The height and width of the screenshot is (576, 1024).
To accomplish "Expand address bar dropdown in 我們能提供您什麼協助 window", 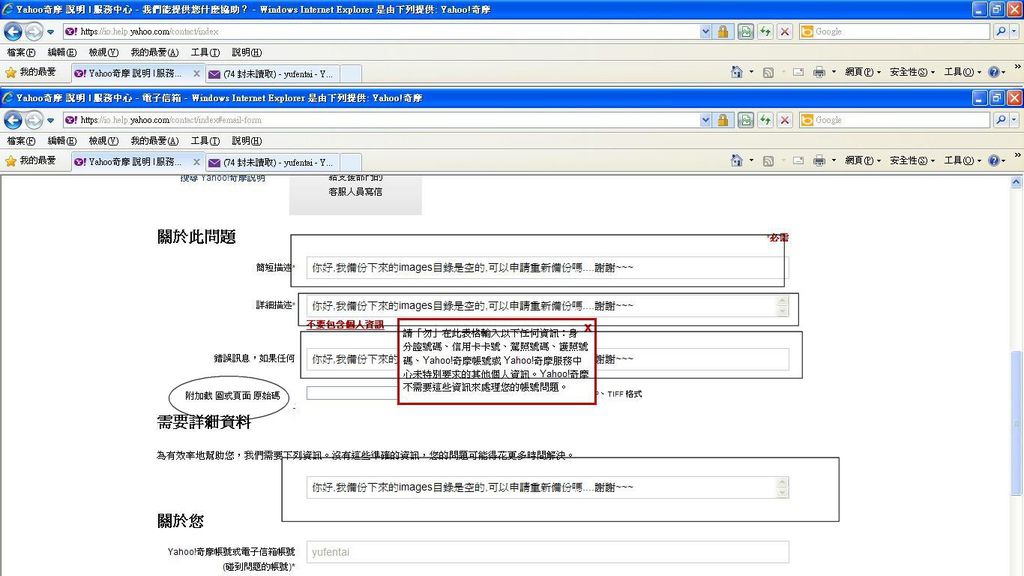I will pos(705,31).
